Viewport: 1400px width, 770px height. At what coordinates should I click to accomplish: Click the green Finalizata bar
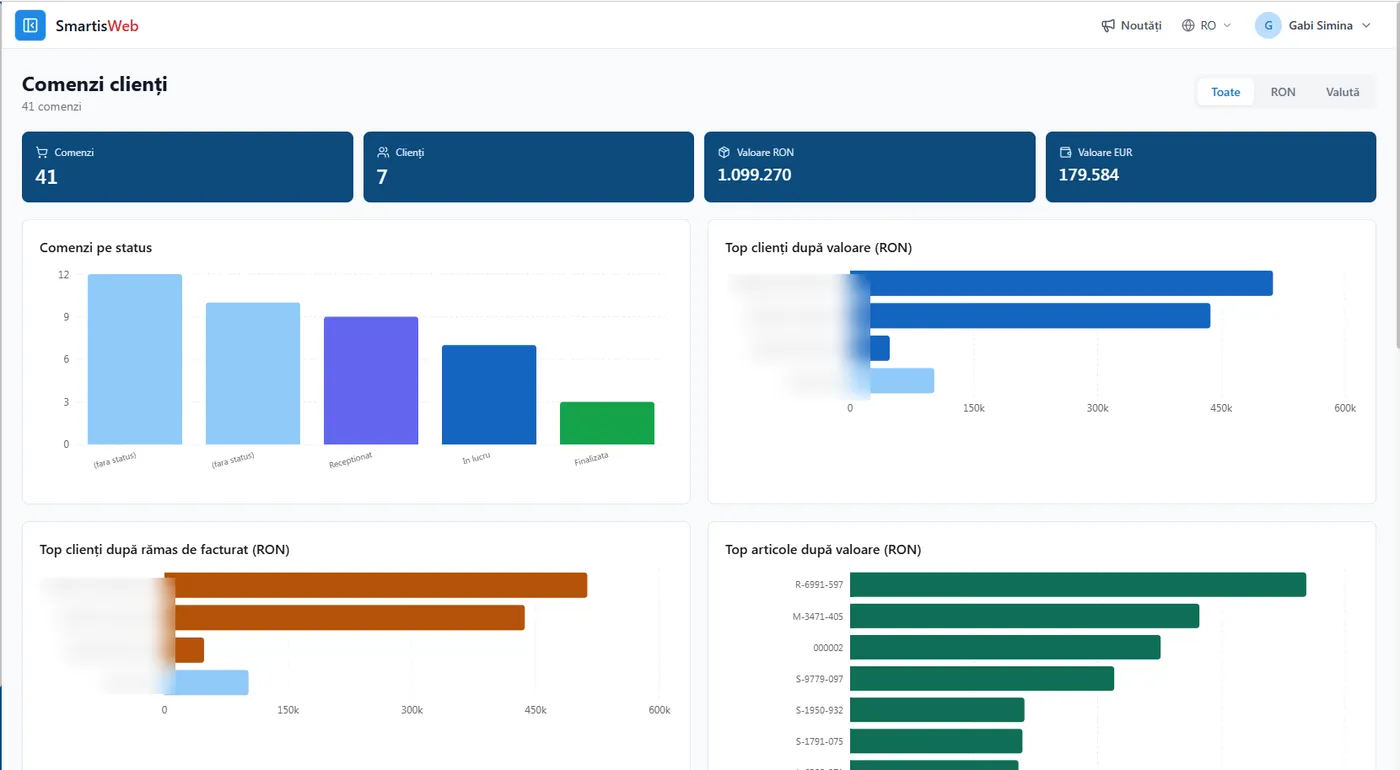coord(607,423)
